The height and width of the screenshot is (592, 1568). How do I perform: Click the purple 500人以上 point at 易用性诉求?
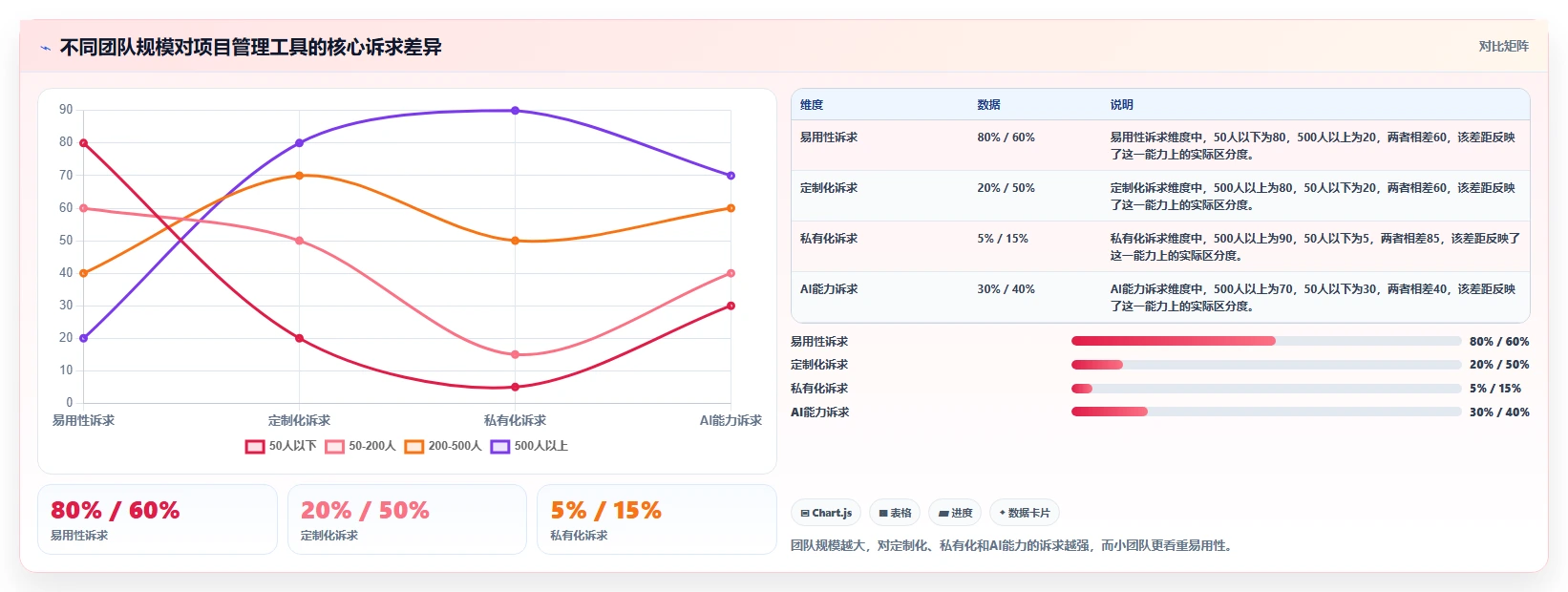(x=84, y=338)
